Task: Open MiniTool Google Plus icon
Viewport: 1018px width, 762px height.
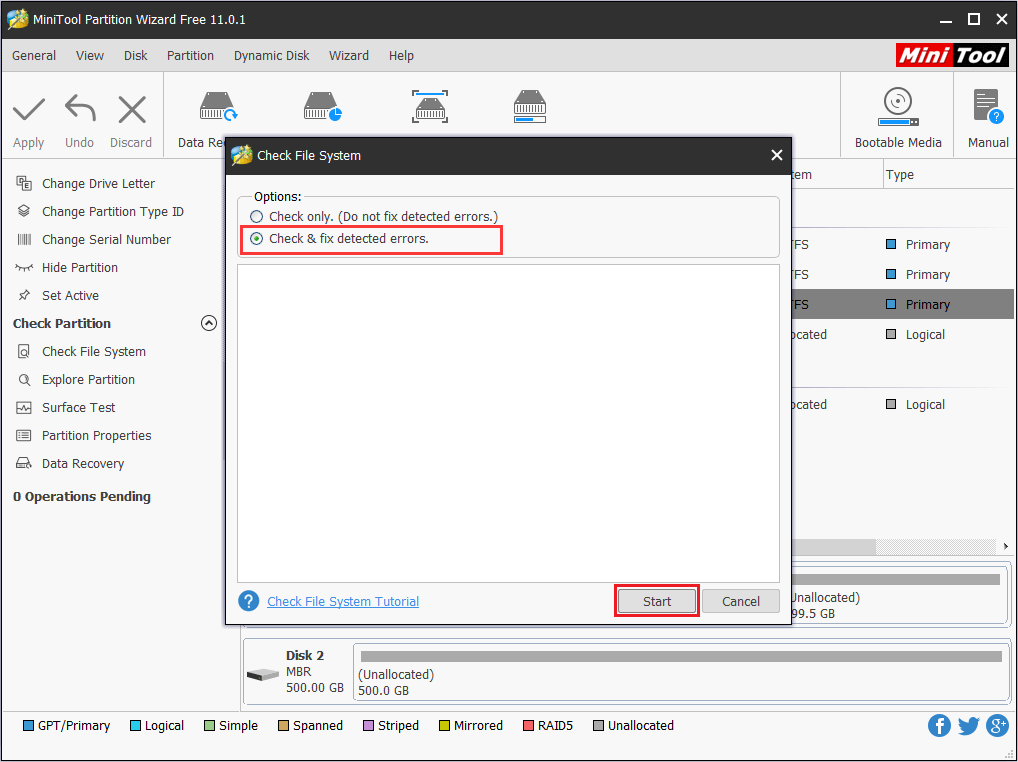Action: pos(997,725)
